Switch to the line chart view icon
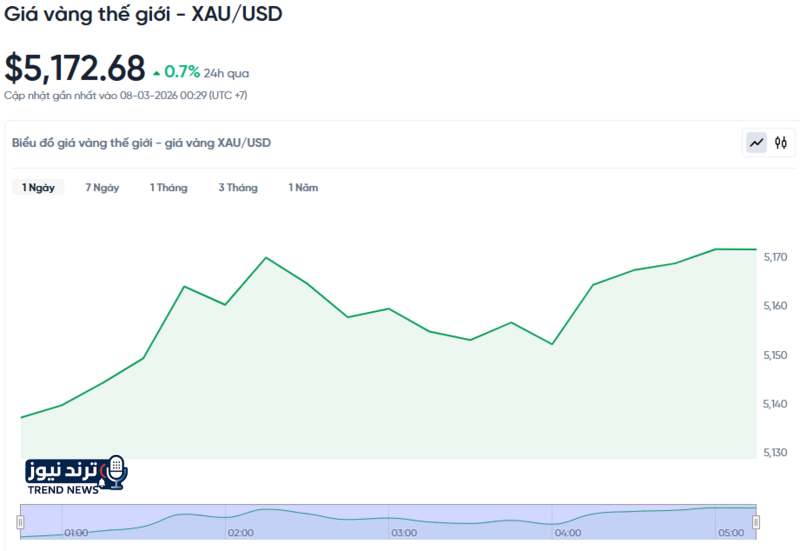Screen dimensions: 800x551 coord(756,143)
